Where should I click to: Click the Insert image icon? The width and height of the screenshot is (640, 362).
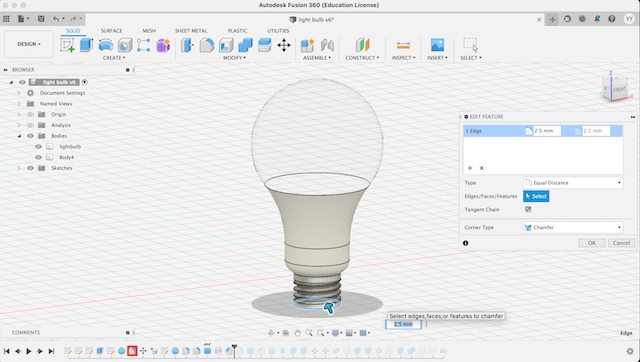point(437,45)
